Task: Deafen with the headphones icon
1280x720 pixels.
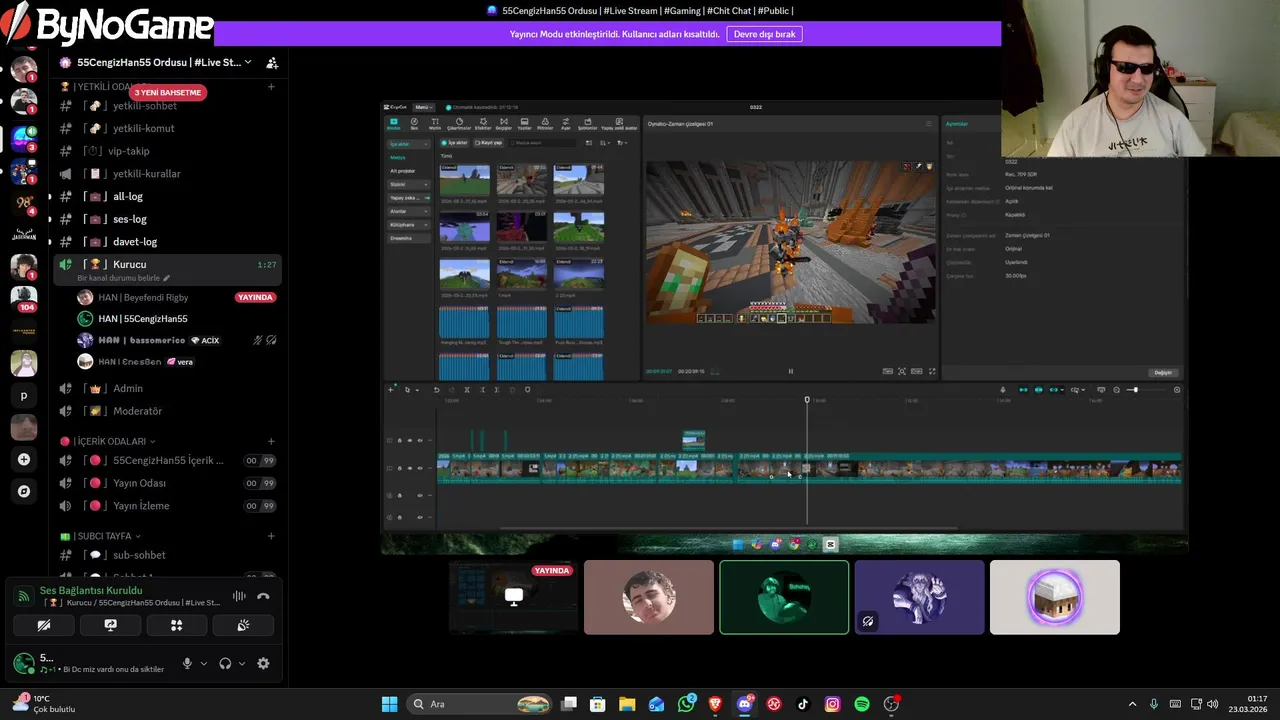Action: tap(225, 663)
